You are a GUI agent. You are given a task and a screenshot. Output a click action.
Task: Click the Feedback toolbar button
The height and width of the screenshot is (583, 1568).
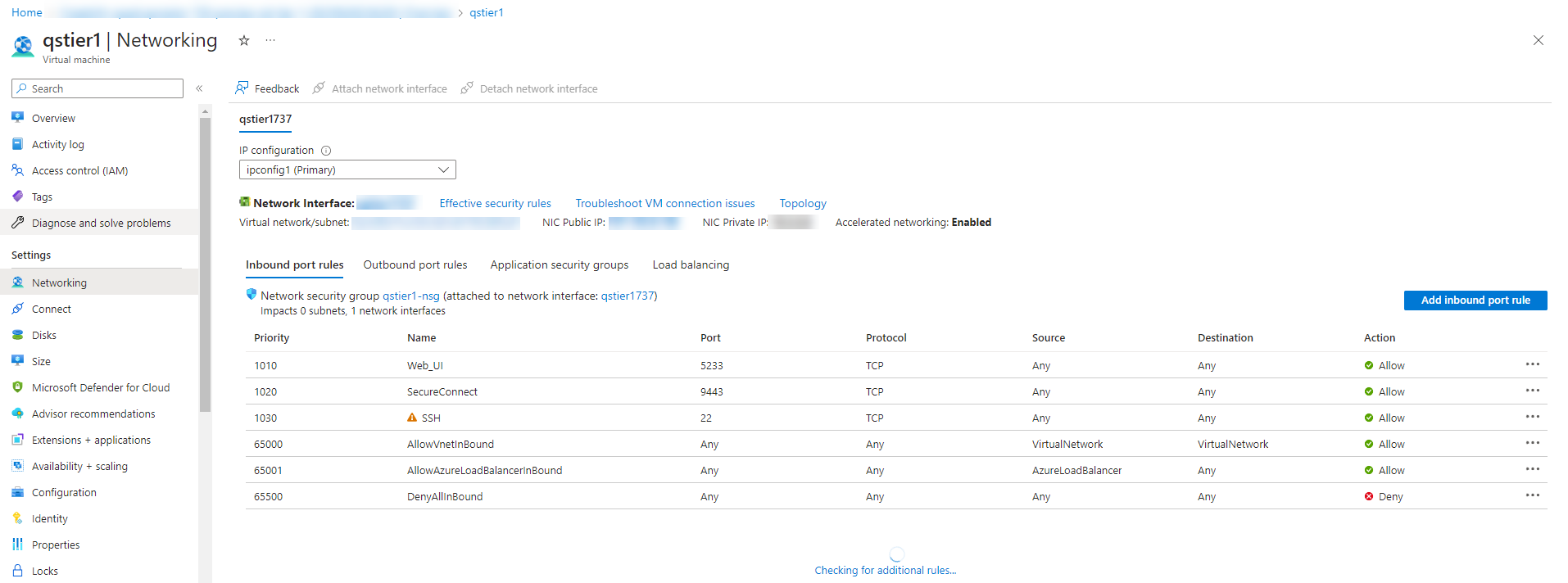pyautogui.click(x=268, y=88)
